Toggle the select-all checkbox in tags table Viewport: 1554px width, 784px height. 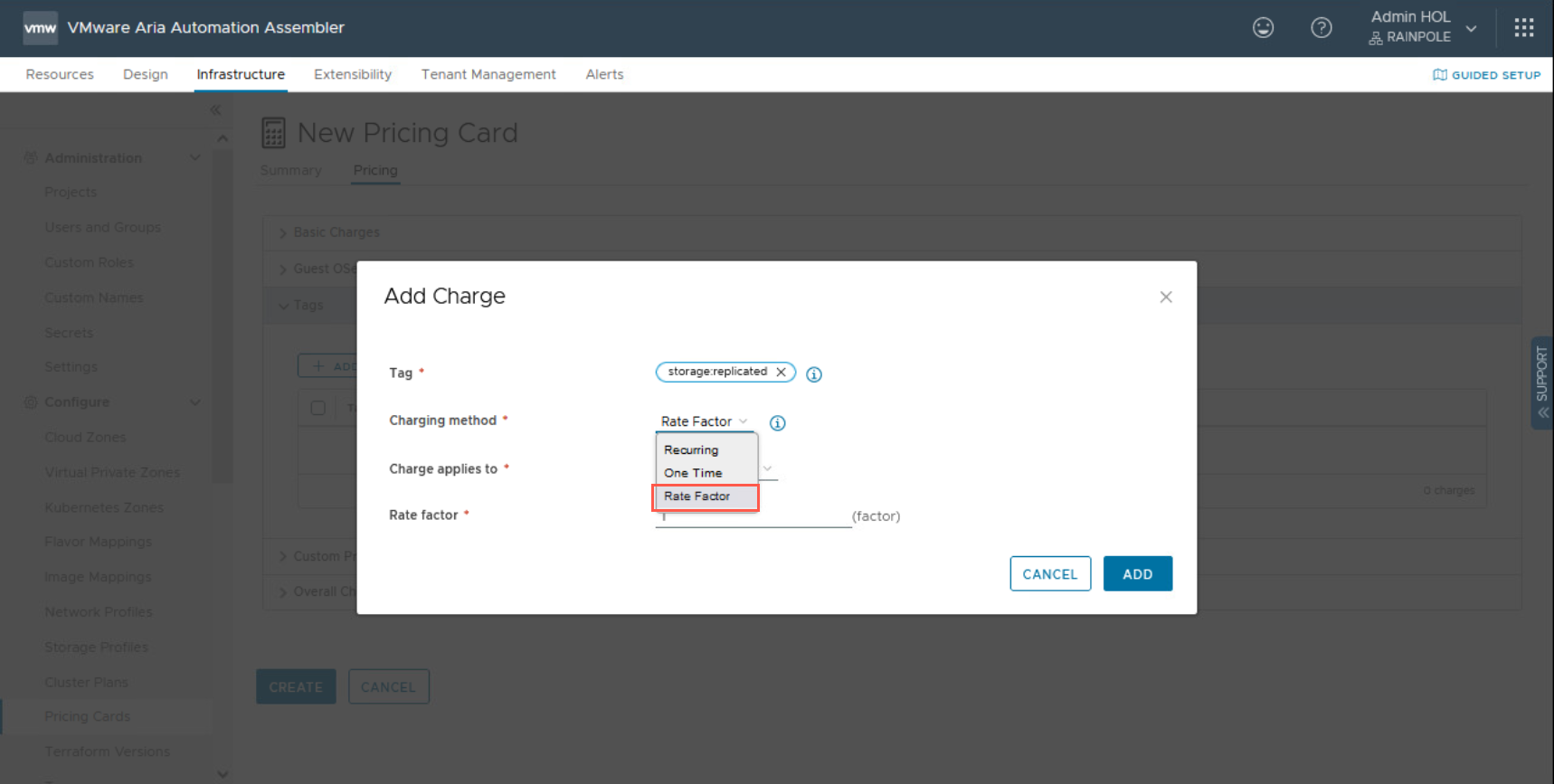[x=318, y=408]
